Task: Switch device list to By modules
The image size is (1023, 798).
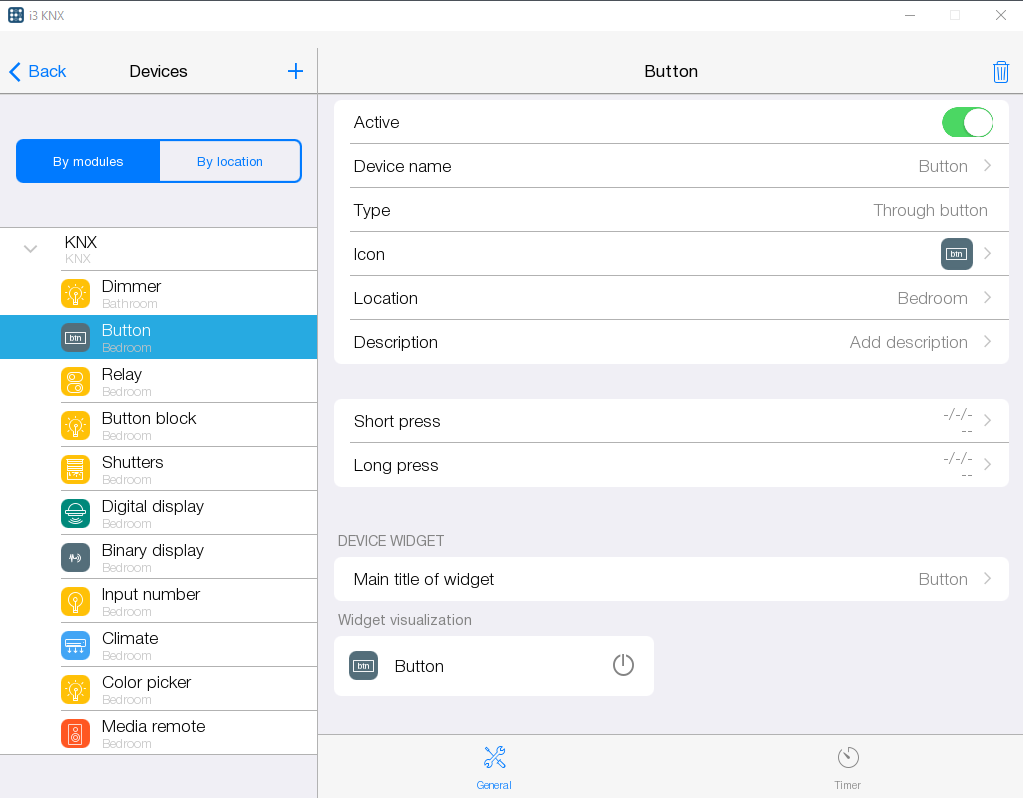Action: [88, 162]
